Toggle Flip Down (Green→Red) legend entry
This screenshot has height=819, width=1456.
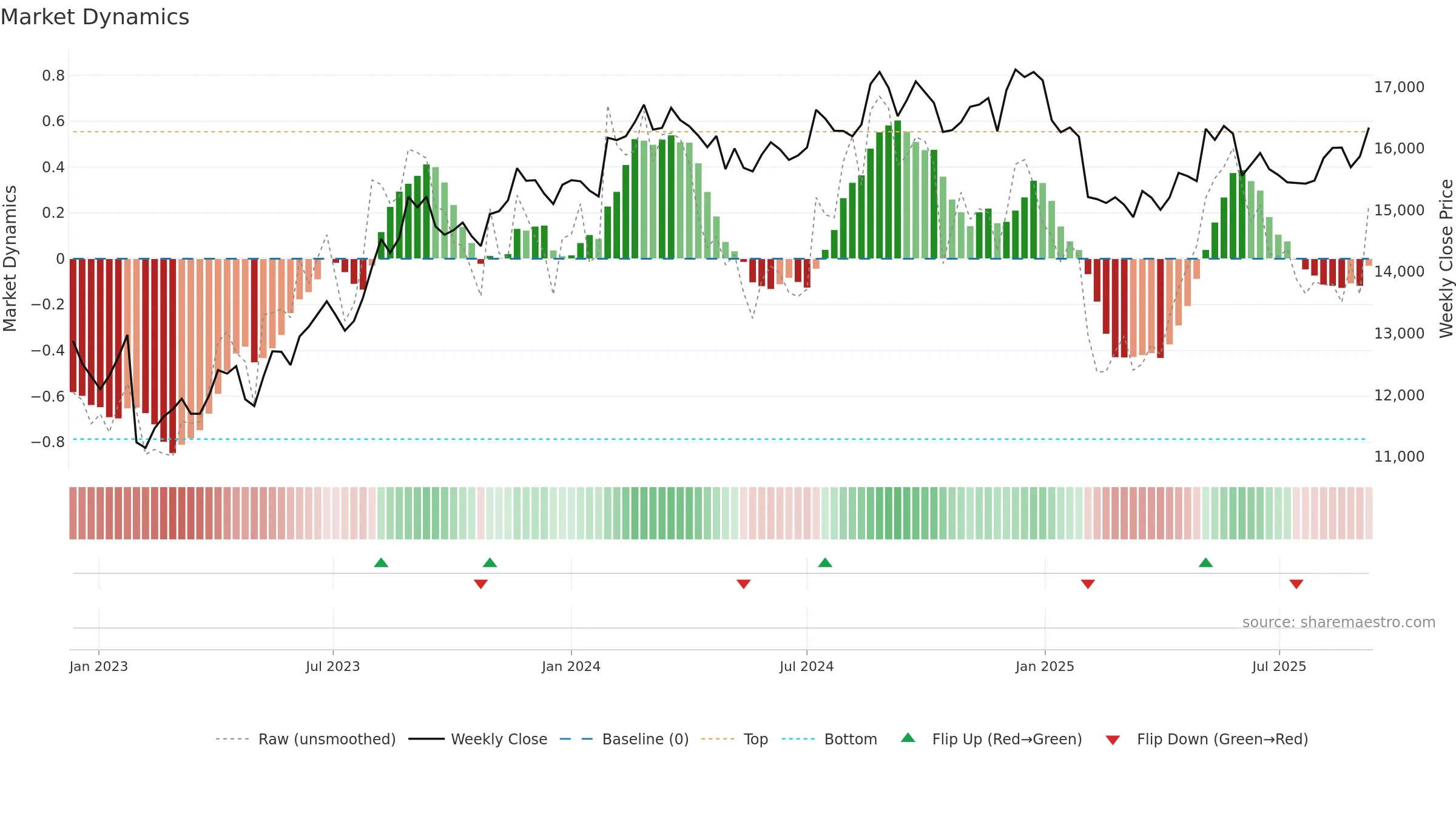[x=1207, y=739]
